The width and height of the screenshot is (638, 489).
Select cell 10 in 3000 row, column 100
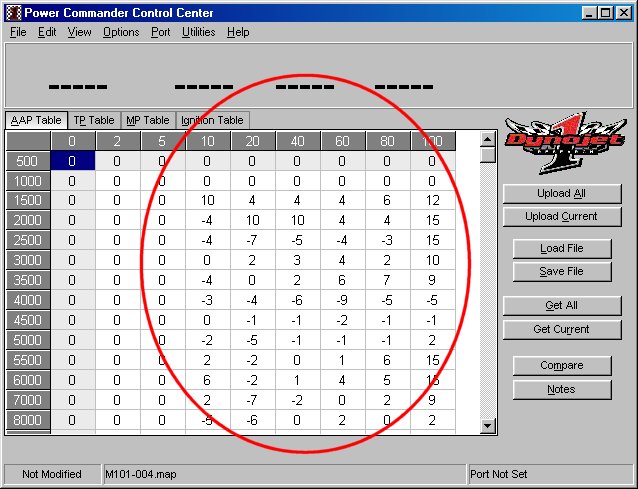point(433,260)
